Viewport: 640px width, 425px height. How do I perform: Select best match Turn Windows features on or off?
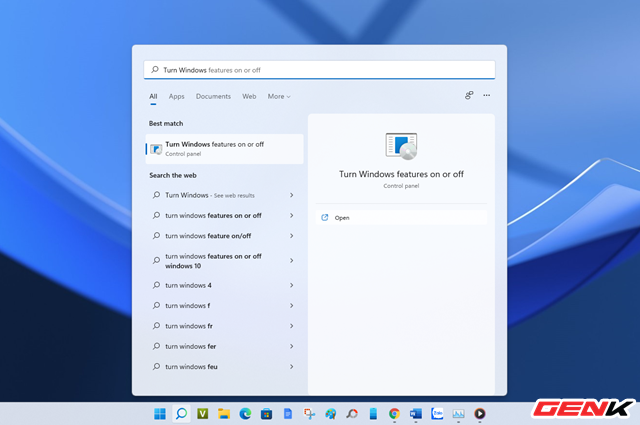pyautogui.click(x=224, y=149)
